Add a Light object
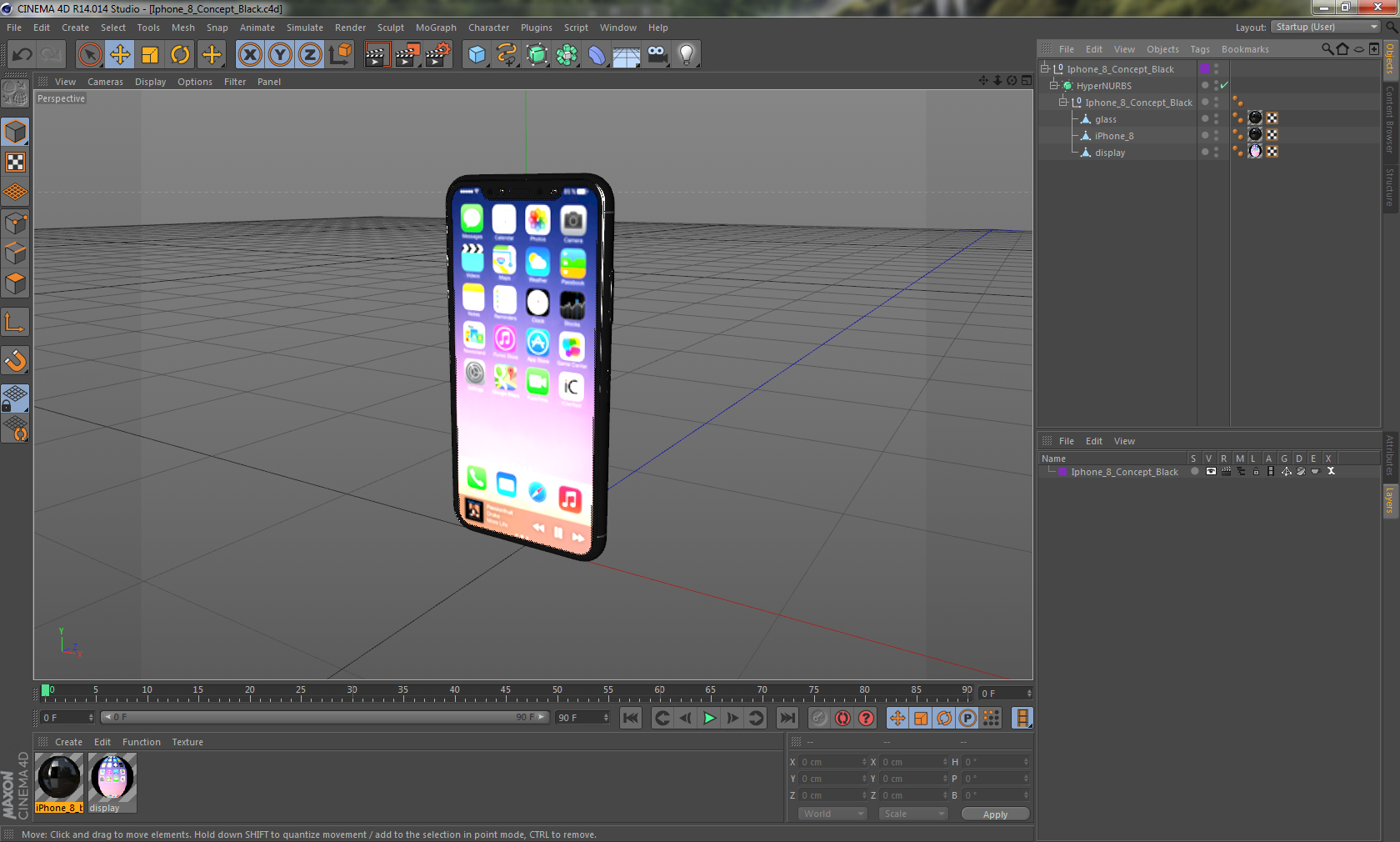 (687, 55)
